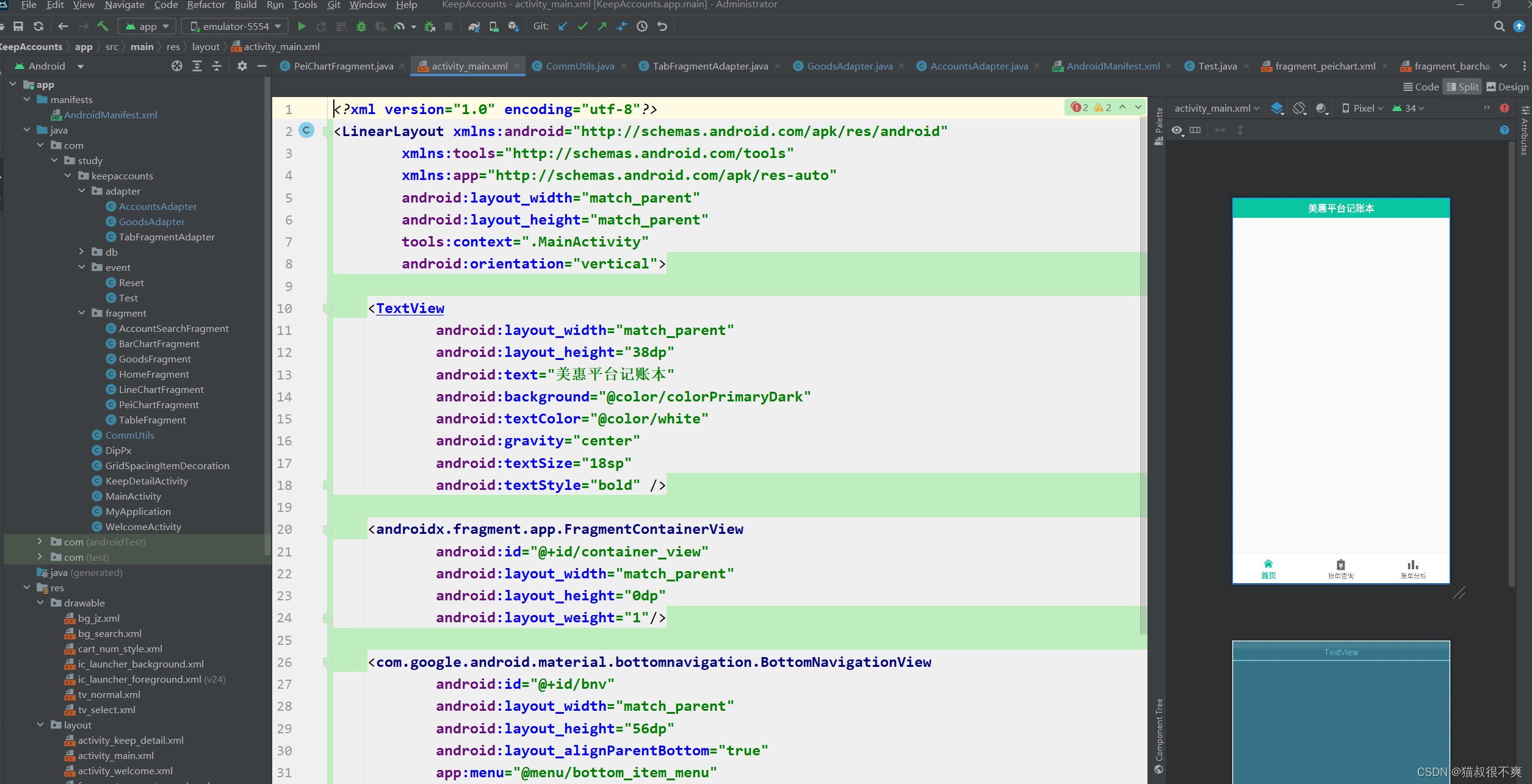Click Collapse All icon in Project panel
The height and width of the screenshot is (784, 1532).
tap(217, 66)
